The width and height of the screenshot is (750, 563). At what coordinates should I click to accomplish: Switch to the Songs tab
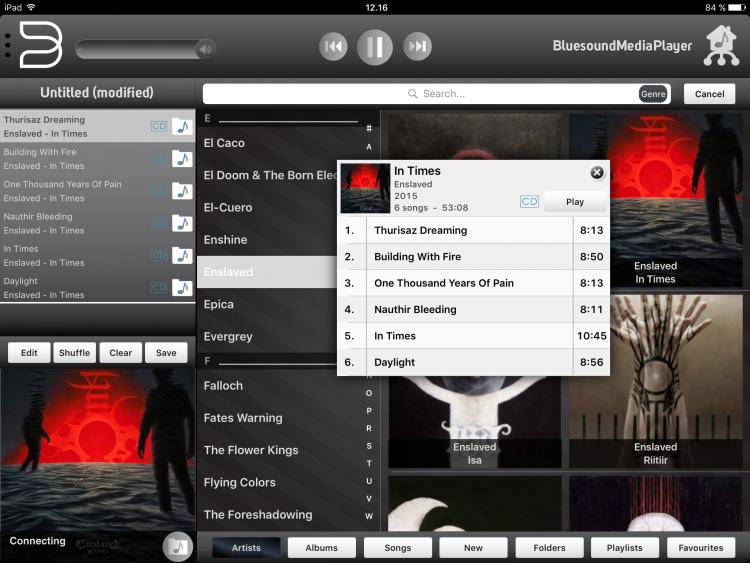coord(397,548)
